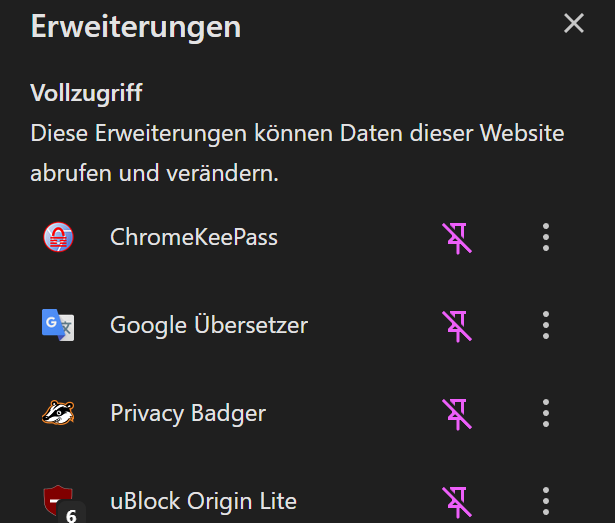Select the ChromeKeePass extension entry
The width and height of the screenshot is (615, 523).
194,237
